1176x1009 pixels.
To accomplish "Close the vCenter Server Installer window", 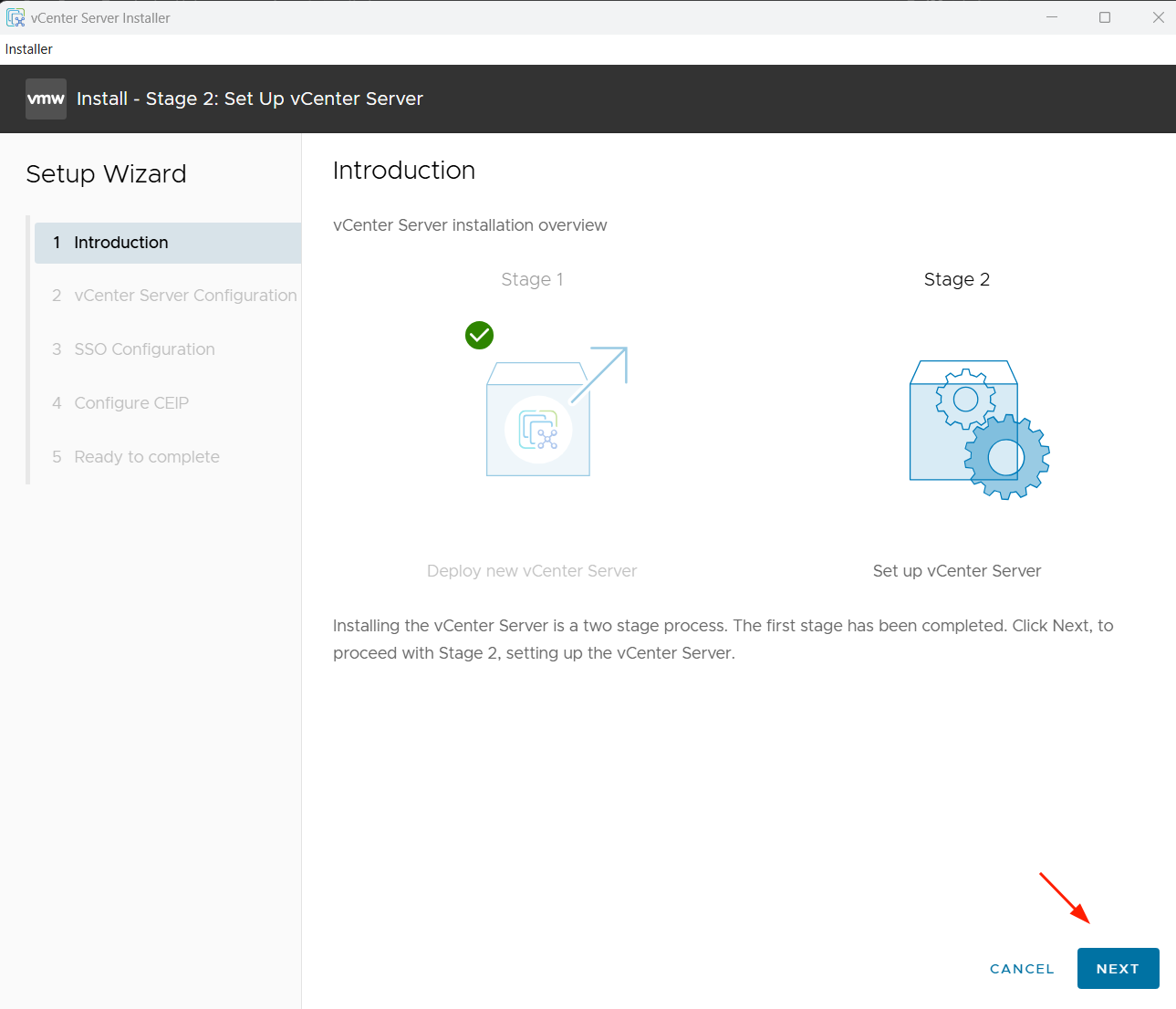I will [x=1158, y=17].
